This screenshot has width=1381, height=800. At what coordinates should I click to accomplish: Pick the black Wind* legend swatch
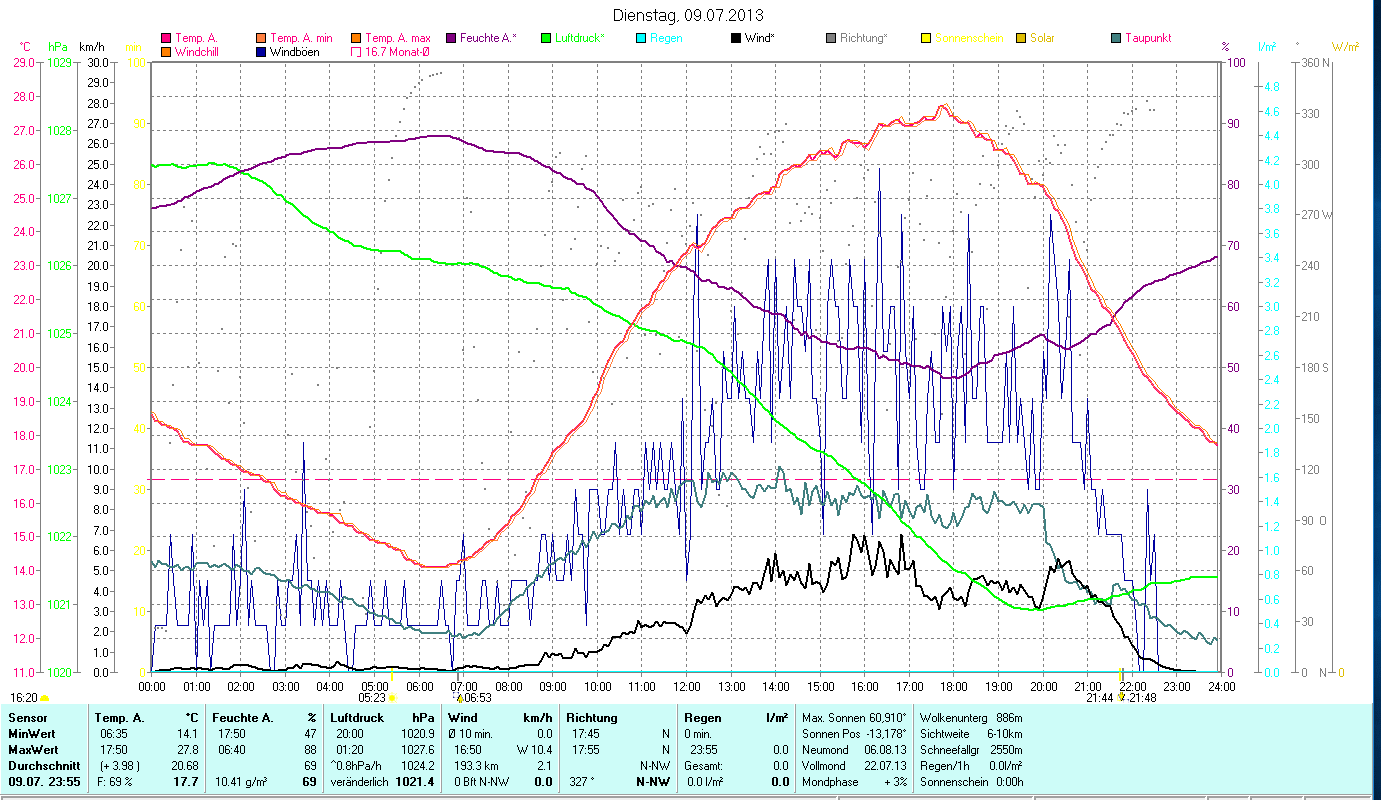[736, 39]
